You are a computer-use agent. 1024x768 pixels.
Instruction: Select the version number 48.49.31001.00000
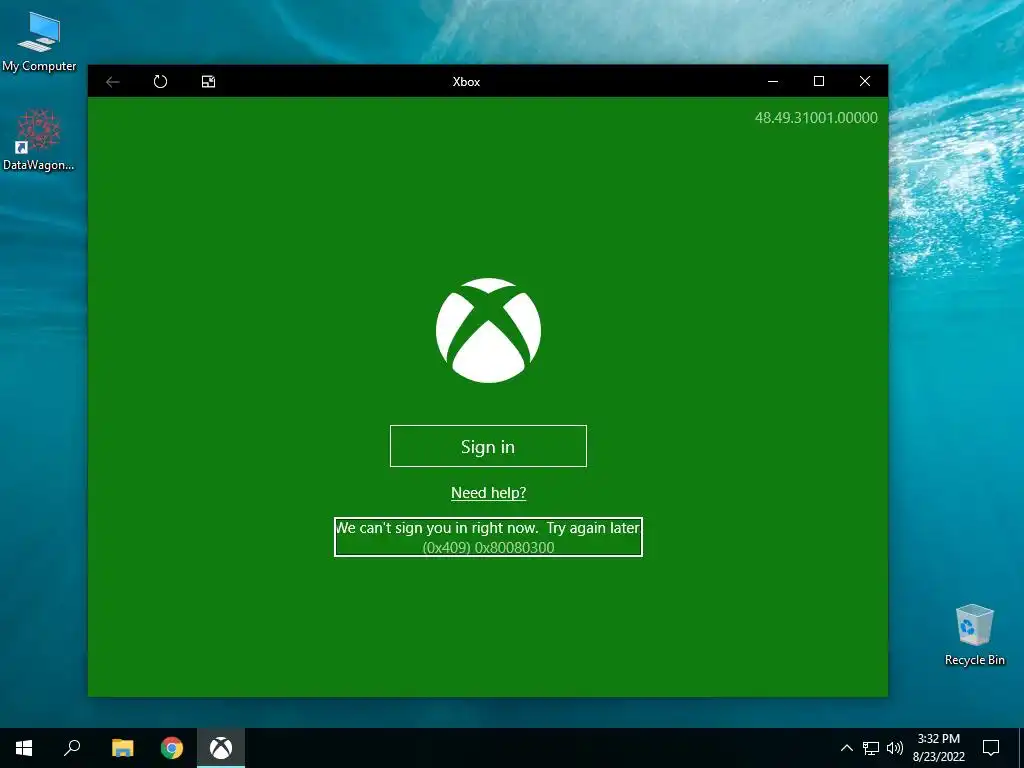tap(816, 118)
